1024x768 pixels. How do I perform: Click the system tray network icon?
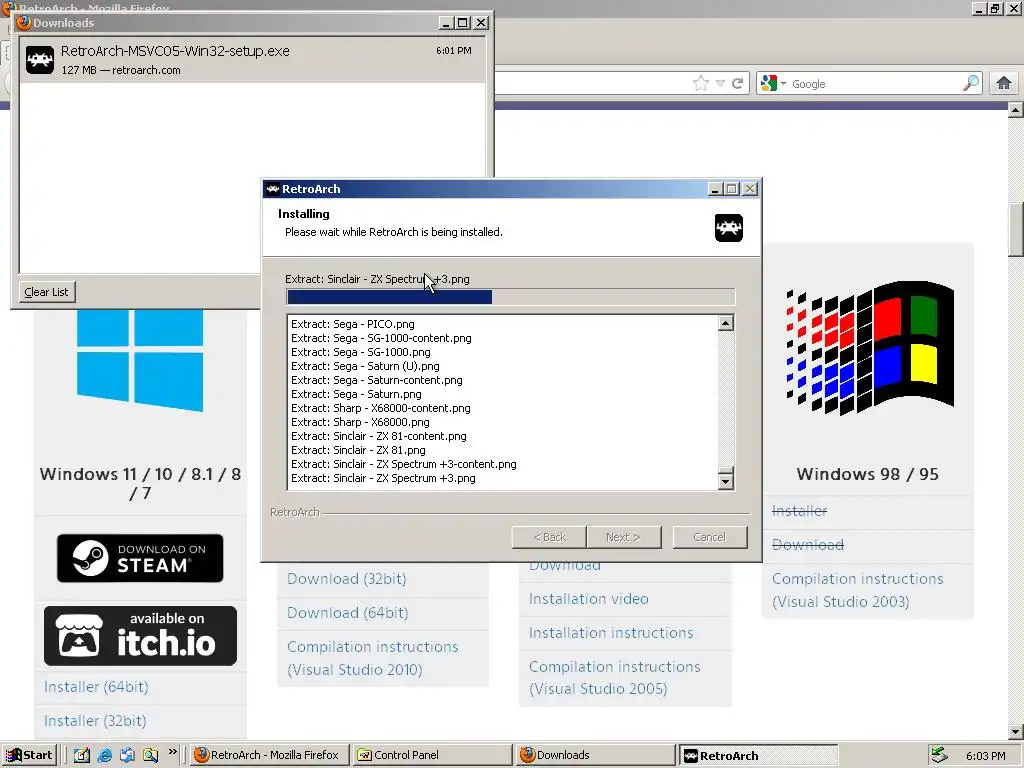coord(939,755)
